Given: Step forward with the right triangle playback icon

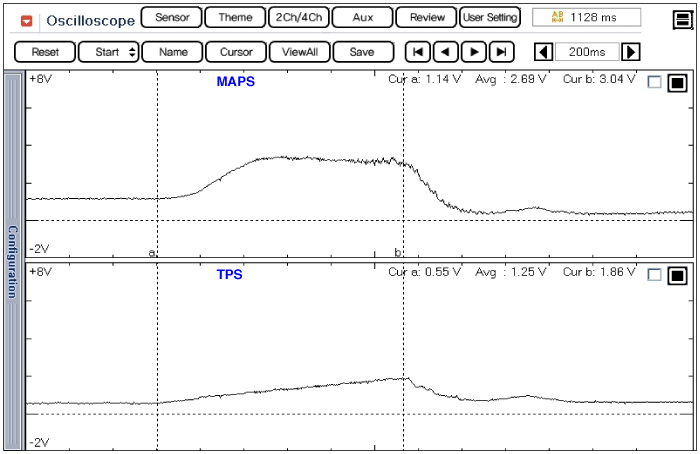Looking at the screenshot, I should (x=474, y=52).
